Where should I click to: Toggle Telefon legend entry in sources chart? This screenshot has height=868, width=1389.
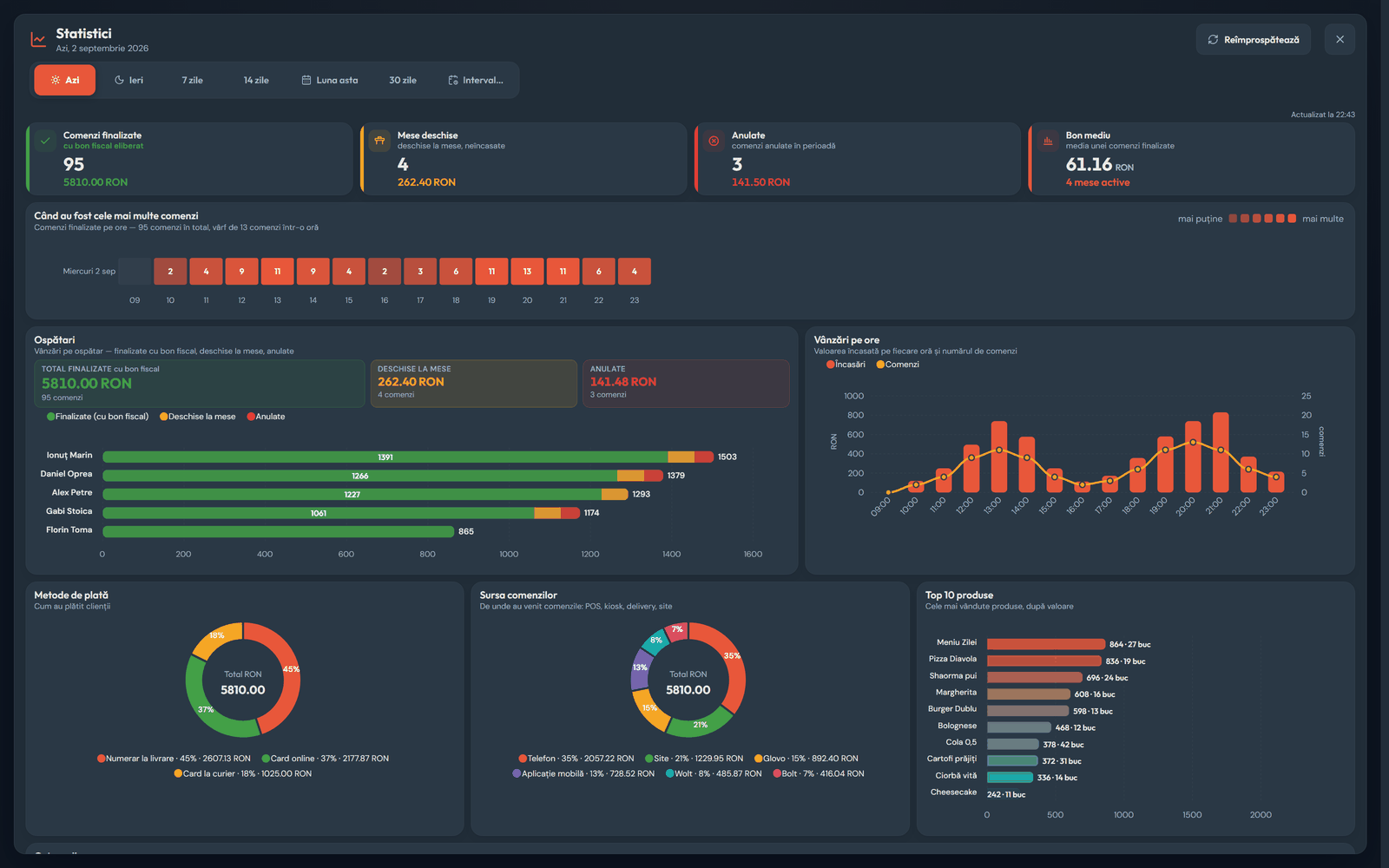pos(576,759)
